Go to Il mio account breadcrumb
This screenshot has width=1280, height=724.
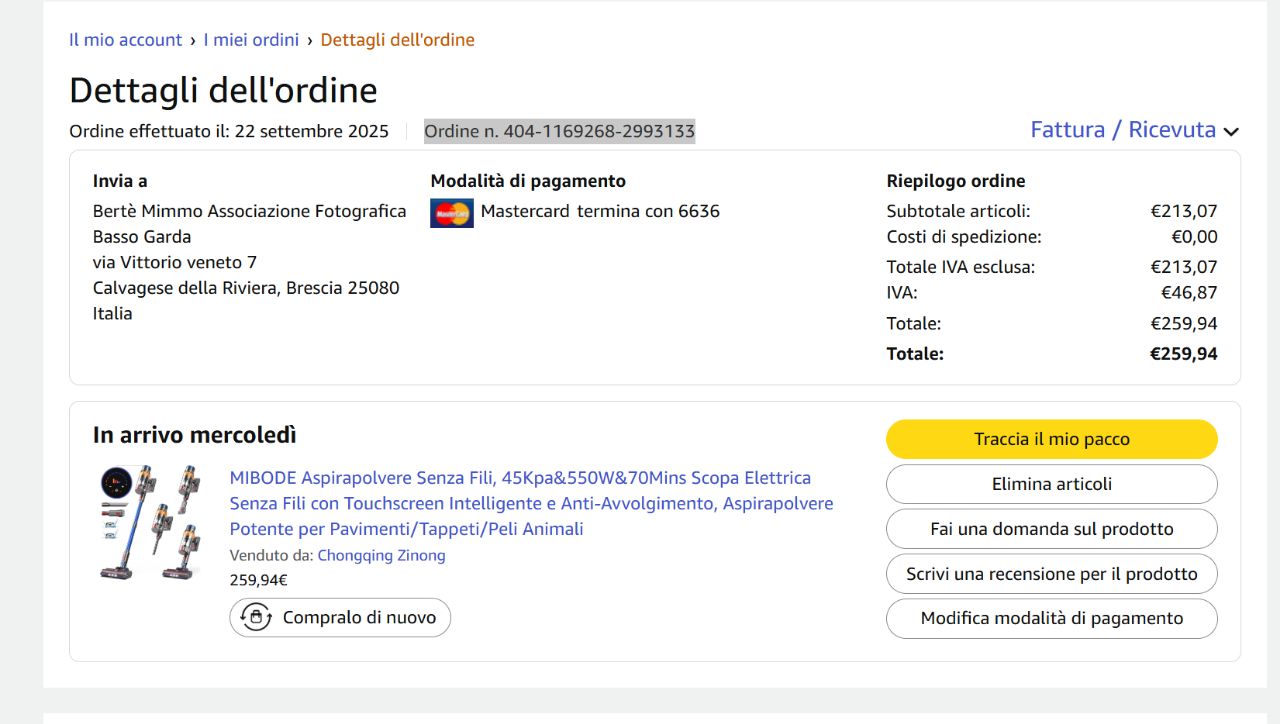click(125, 40)
